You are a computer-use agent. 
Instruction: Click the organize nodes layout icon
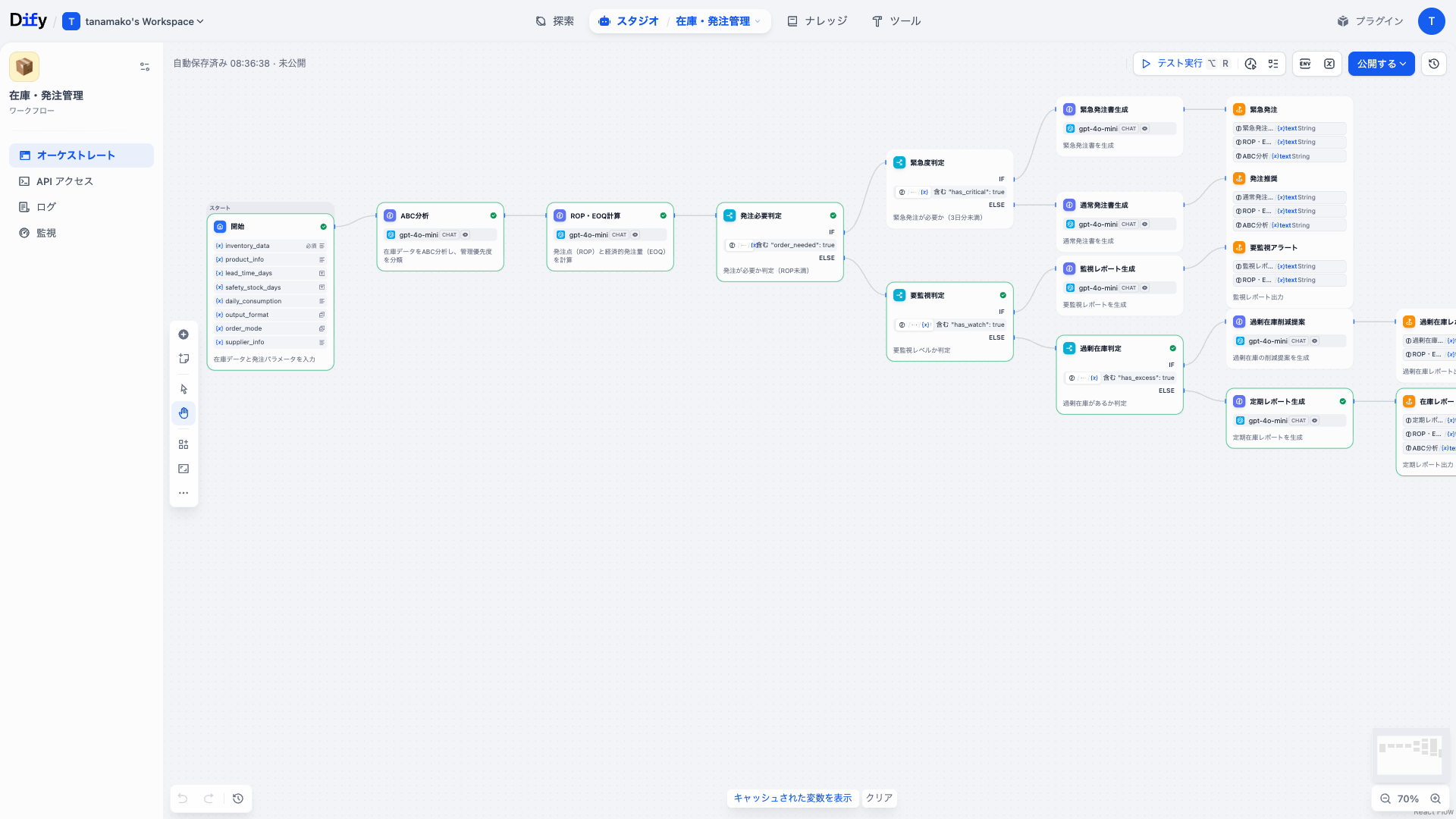pos(184,444)
